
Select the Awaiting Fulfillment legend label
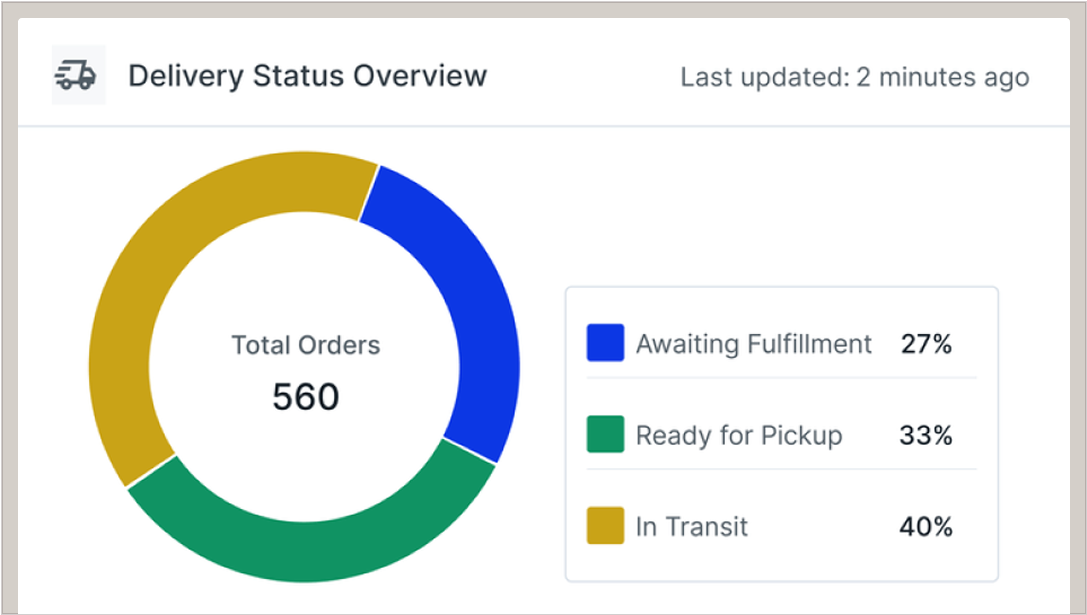(754, 344)
